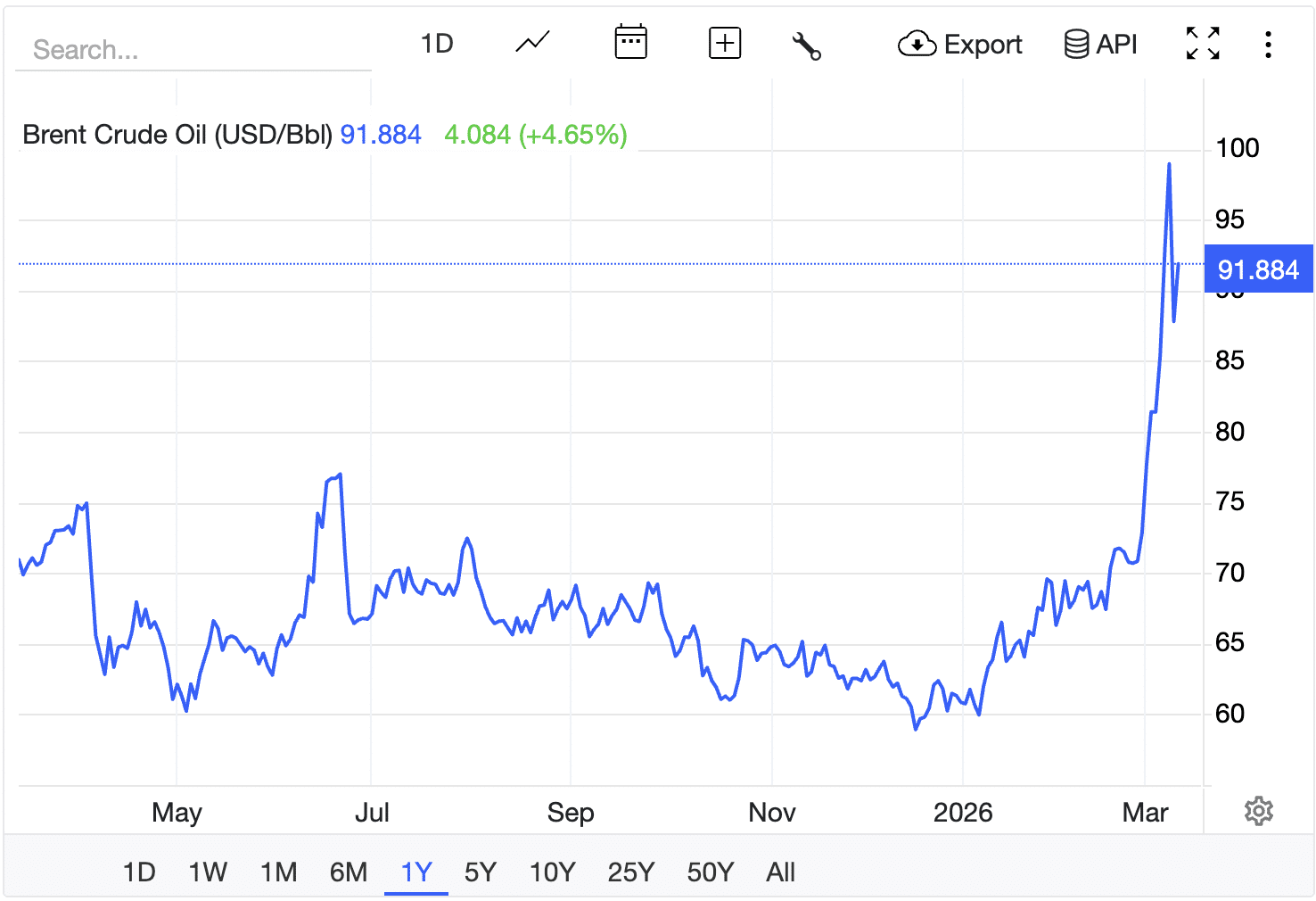Select the line chart type icon
The image size is (1316, 901).
(531, 42)
